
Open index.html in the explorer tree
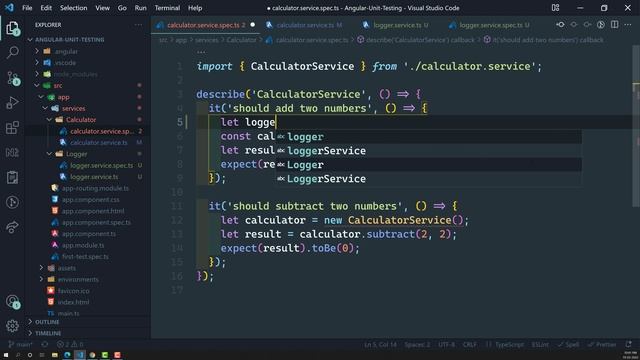tap(73, 302)
